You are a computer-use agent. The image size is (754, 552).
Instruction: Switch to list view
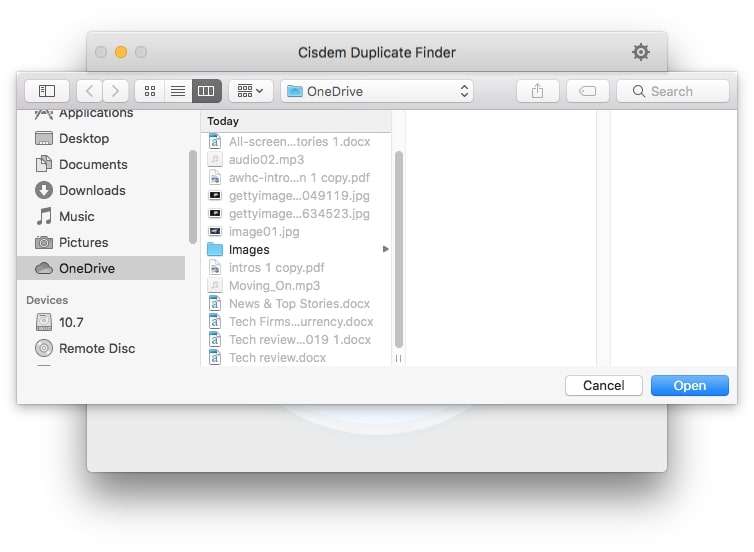coord(178,91)
